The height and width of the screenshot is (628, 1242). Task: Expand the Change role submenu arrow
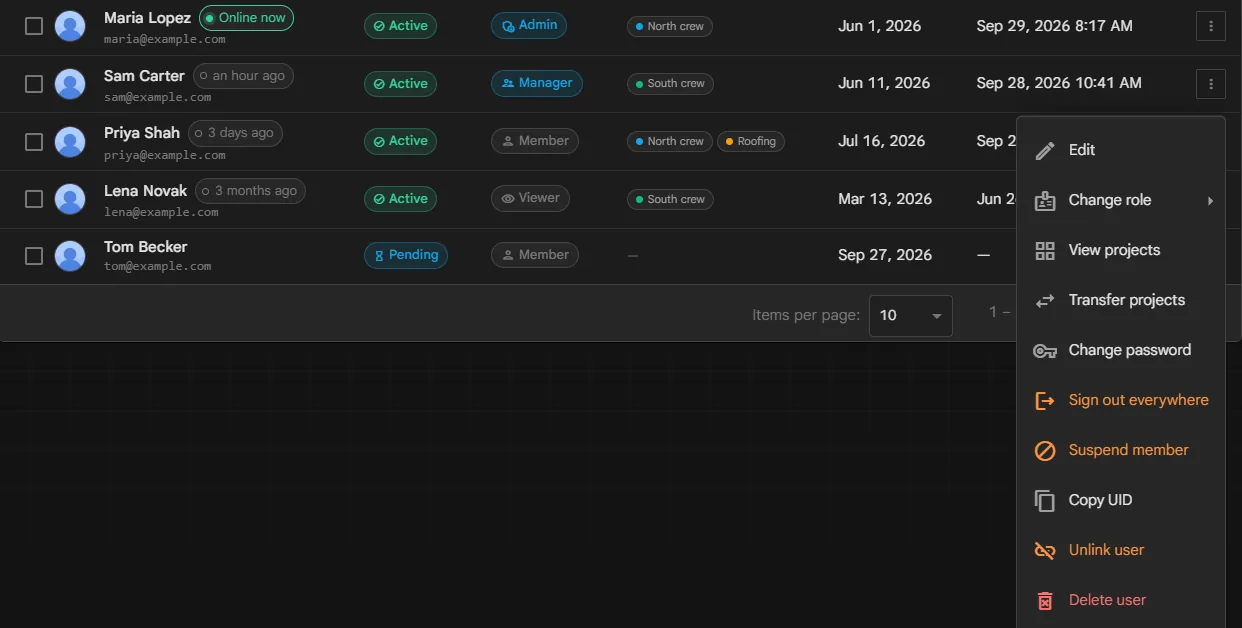click(x=1210, y=200)
